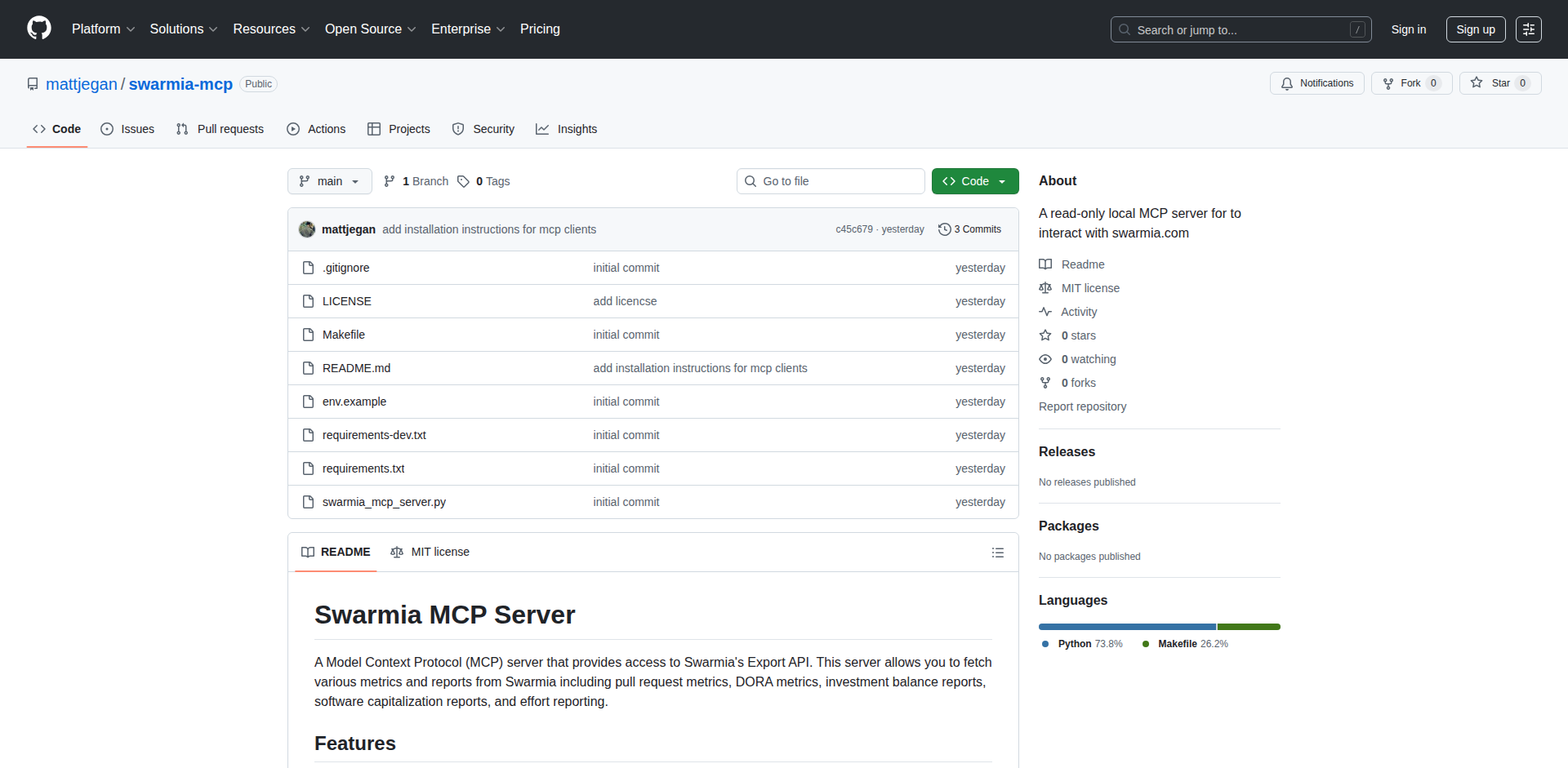Open the Packages heading link
Screen dimensions: 1568x768
click(x=1068, y=526)
